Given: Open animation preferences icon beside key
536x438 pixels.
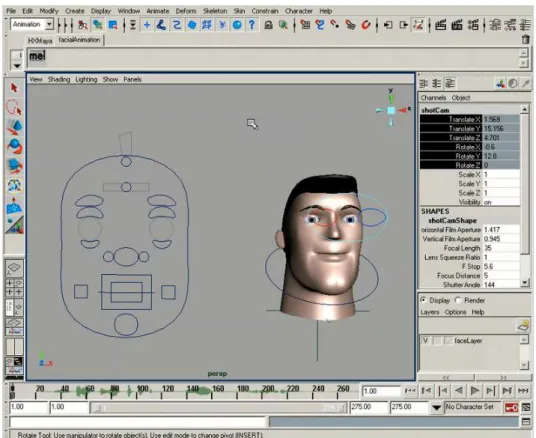Looking at the screenshot, I should pos(526,407).
